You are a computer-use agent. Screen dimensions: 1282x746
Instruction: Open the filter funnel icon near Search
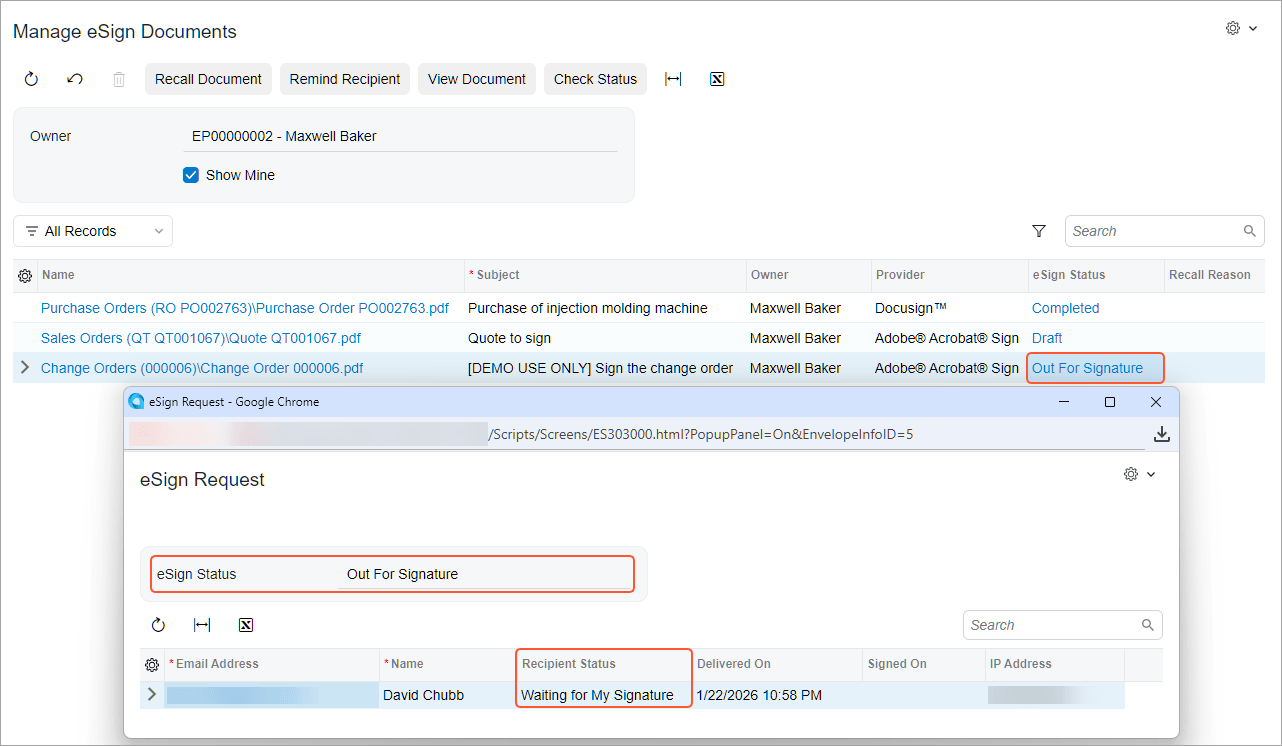tap(1039, 231)
